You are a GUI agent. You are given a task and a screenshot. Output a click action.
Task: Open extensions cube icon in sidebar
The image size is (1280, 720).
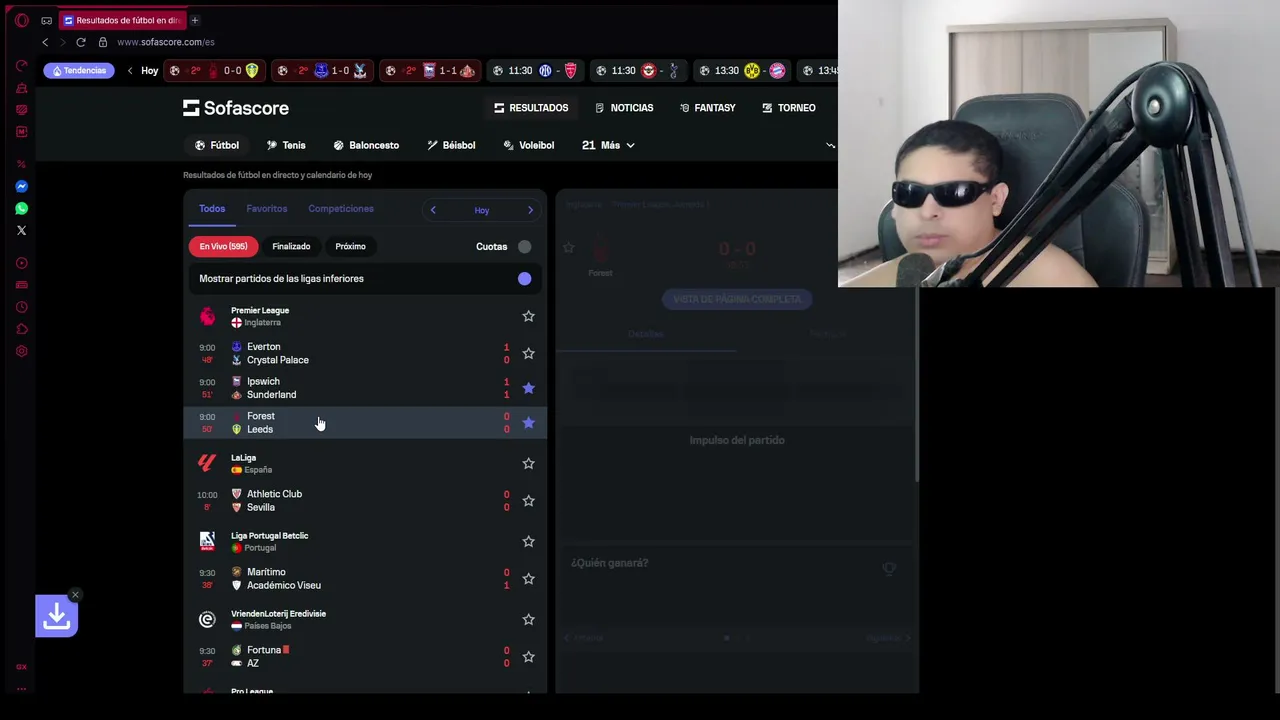[21, 329]
